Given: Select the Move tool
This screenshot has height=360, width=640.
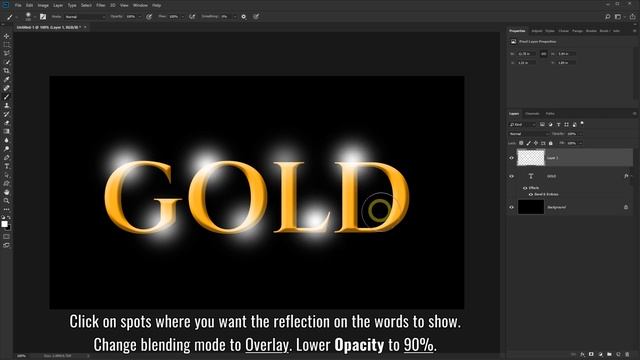Looking at the screenshot, I should [7, 36].
